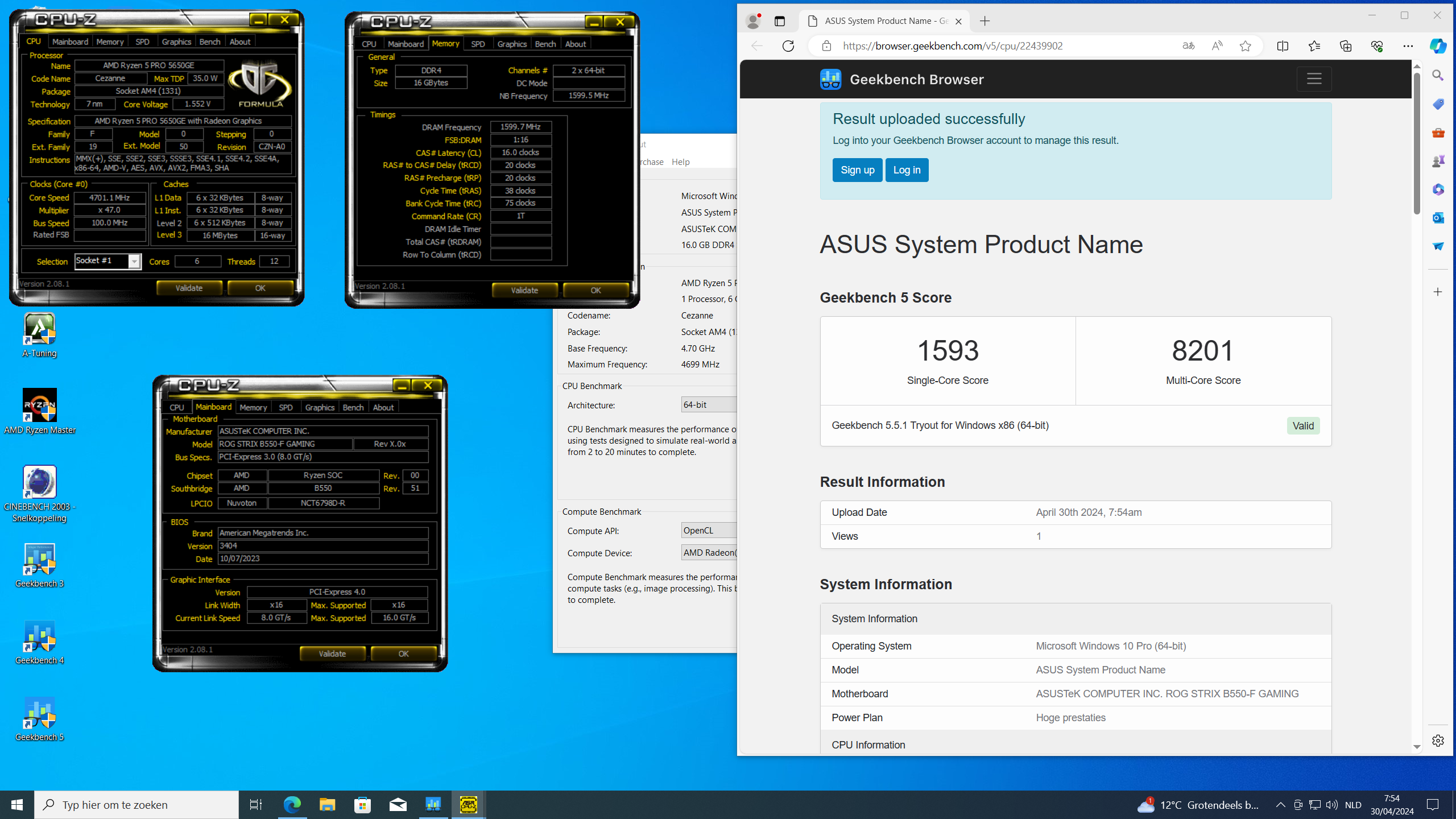Screen dimensions: 1456x819
Task: Open Edge tab actions menu icon
Action: click(x=779, y=21)
